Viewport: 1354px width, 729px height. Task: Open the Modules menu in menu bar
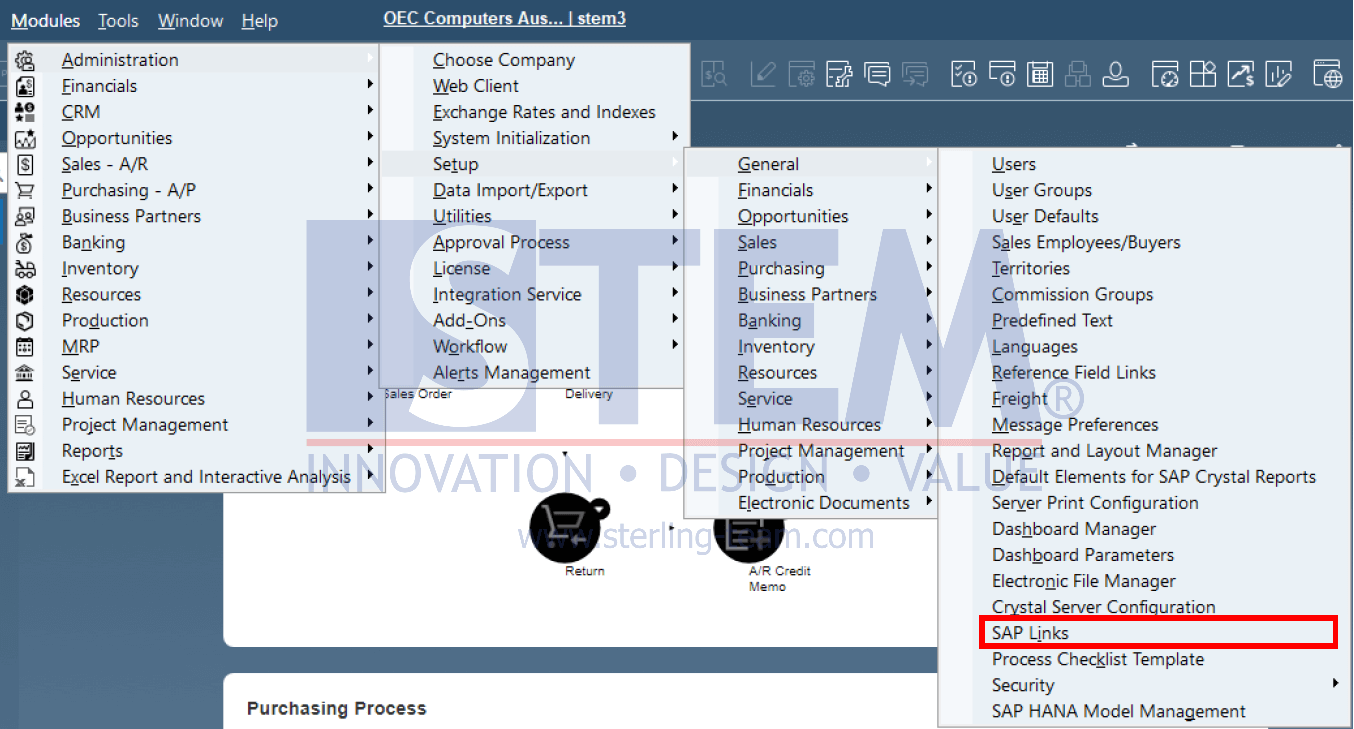point(46,21)
